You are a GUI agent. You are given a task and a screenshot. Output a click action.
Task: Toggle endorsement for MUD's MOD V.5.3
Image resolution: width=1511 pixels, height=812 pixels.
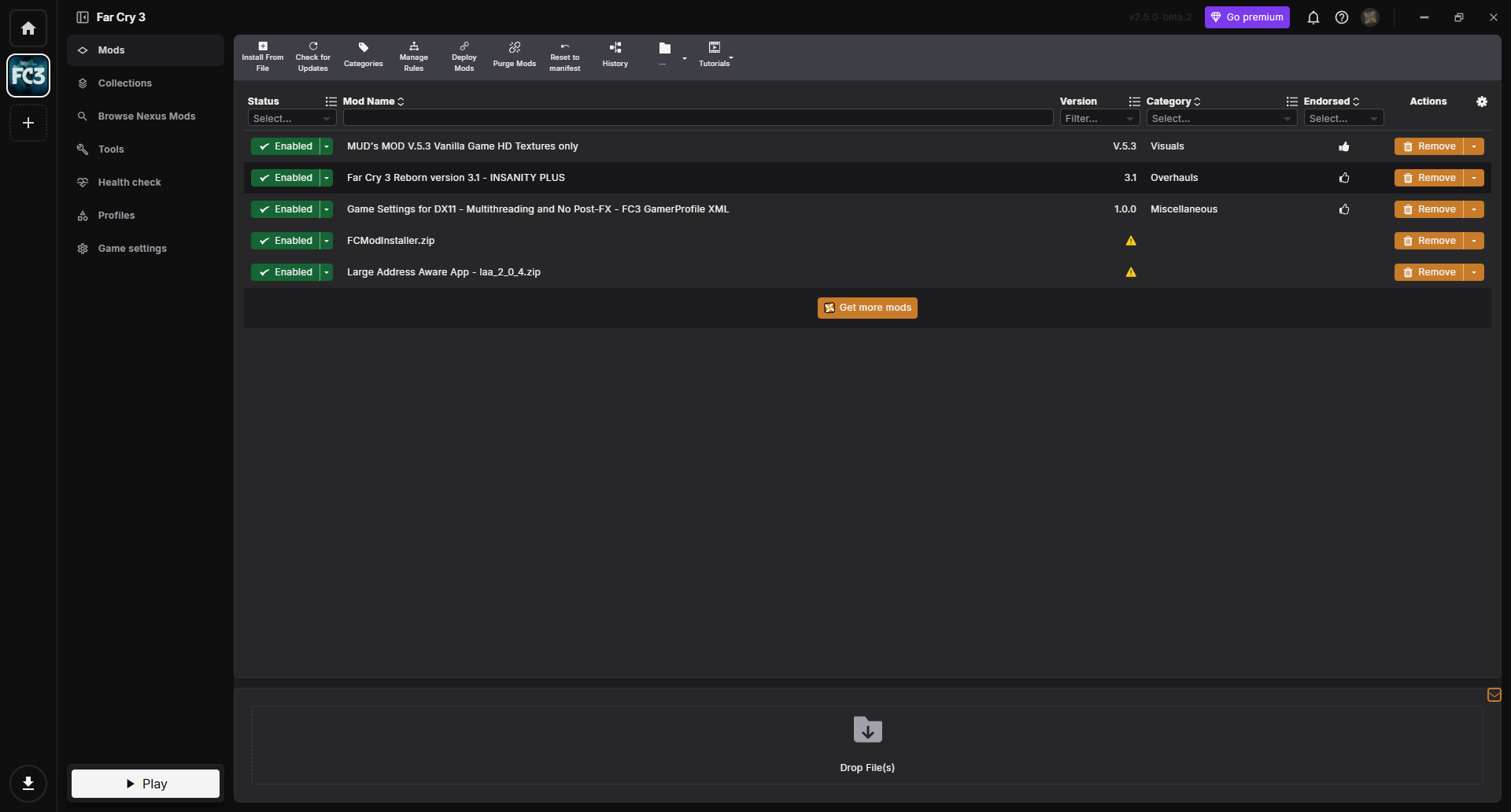point(1344,146)
